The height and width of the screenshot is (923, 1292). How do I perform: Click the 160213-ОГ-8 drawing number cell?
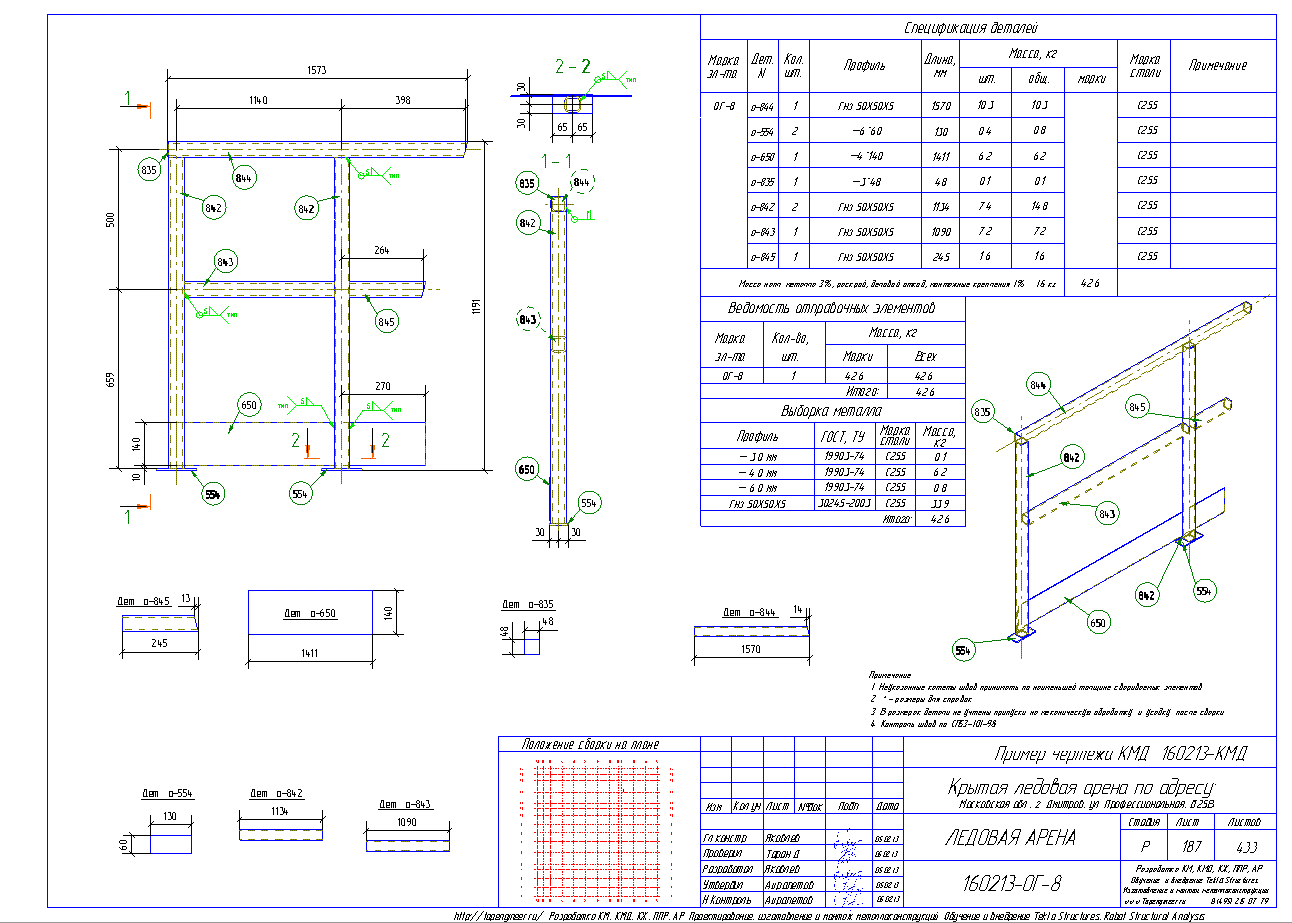click(1010, 883)
